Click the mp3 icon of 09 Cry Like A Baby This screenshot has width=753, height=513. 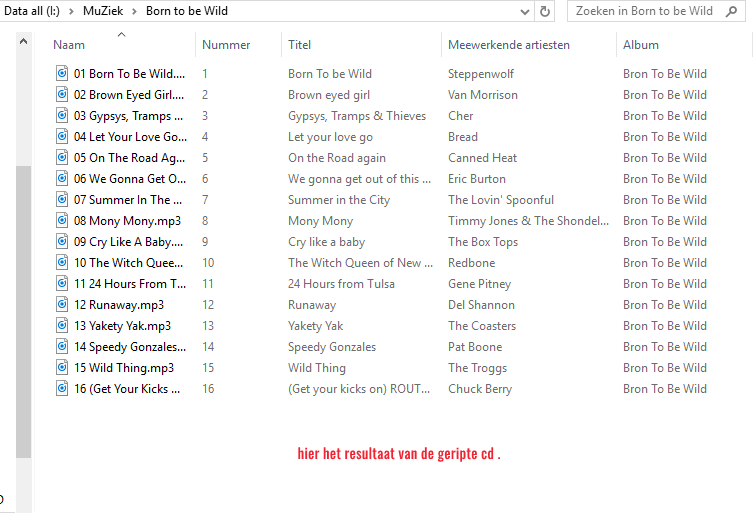click(x=62, y=241)
